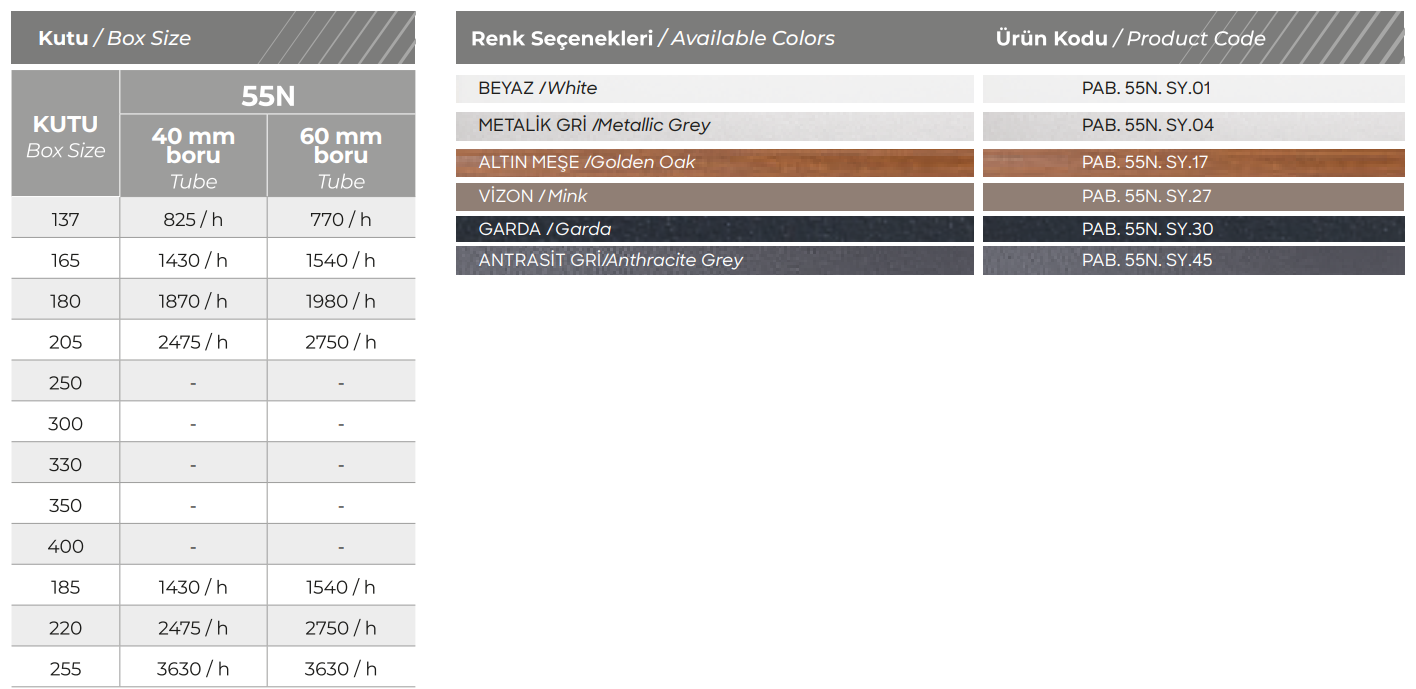Select product code PAB. 55N. SY.45
Screen dimensions: 1416x689
point(1146,260)
